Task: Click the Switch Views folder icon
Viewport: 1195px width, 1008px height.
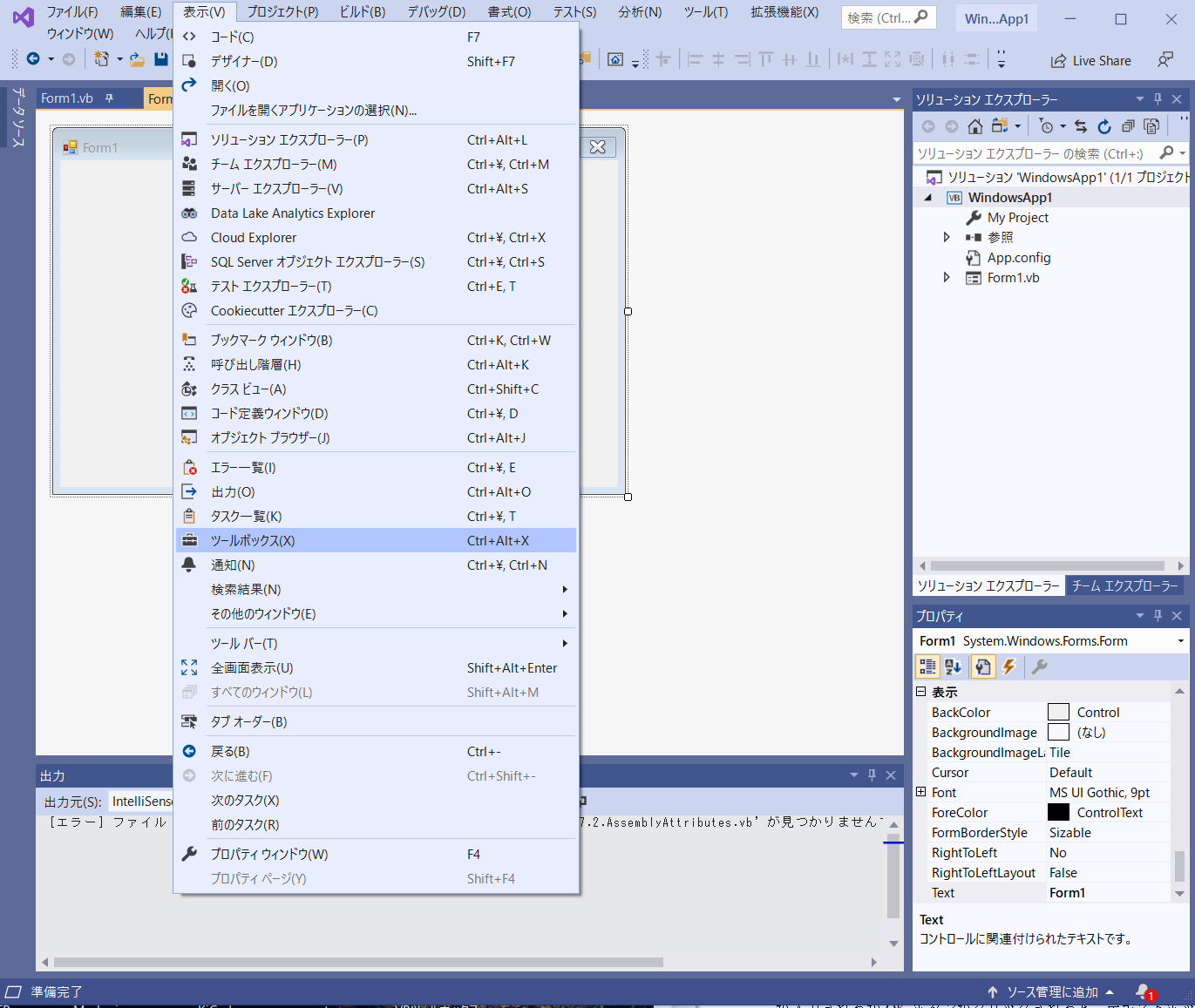Action: [x=1000, y=126]
